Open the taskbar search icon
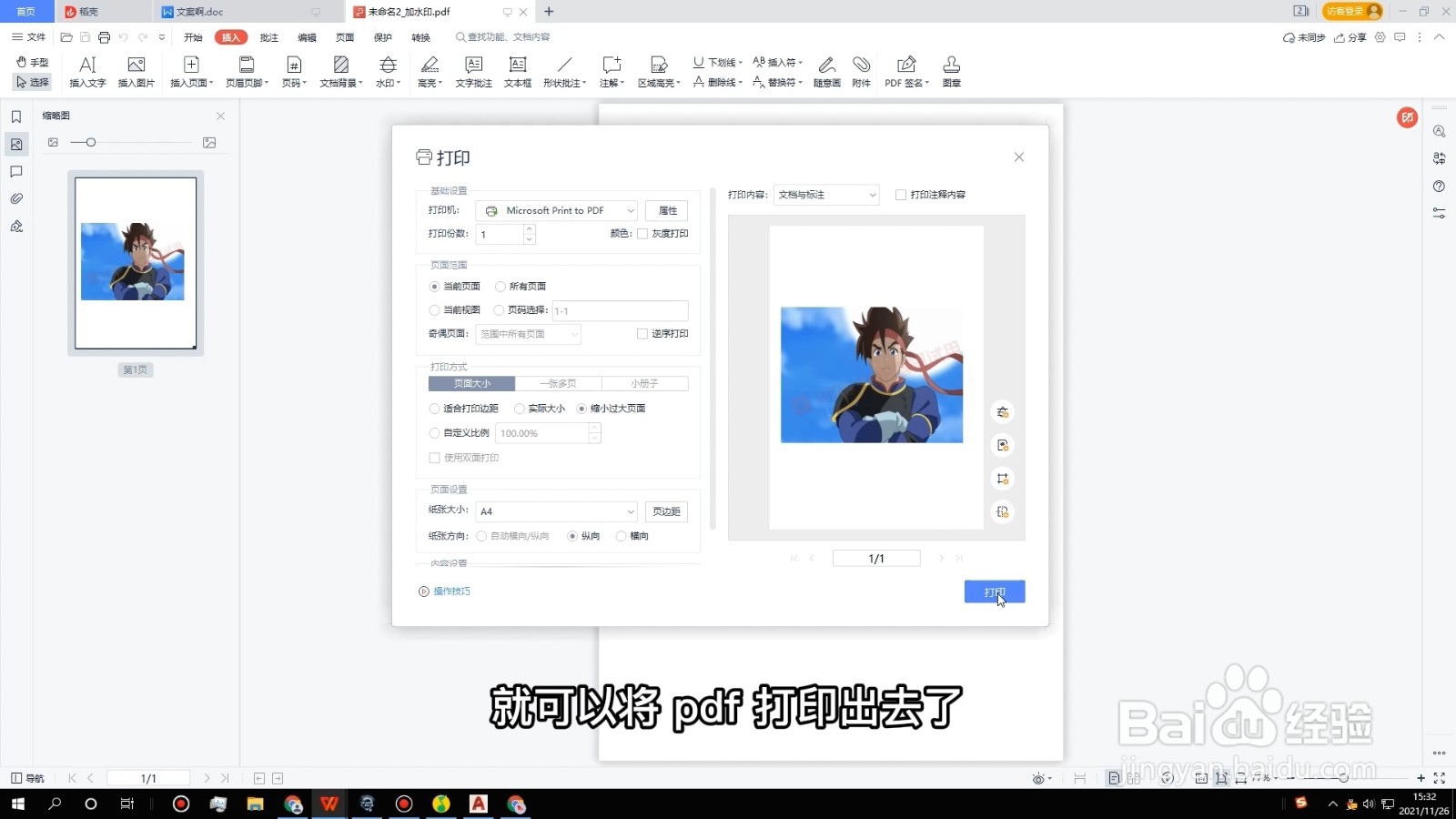The image size is (1456, 819). tap(55, 804)
